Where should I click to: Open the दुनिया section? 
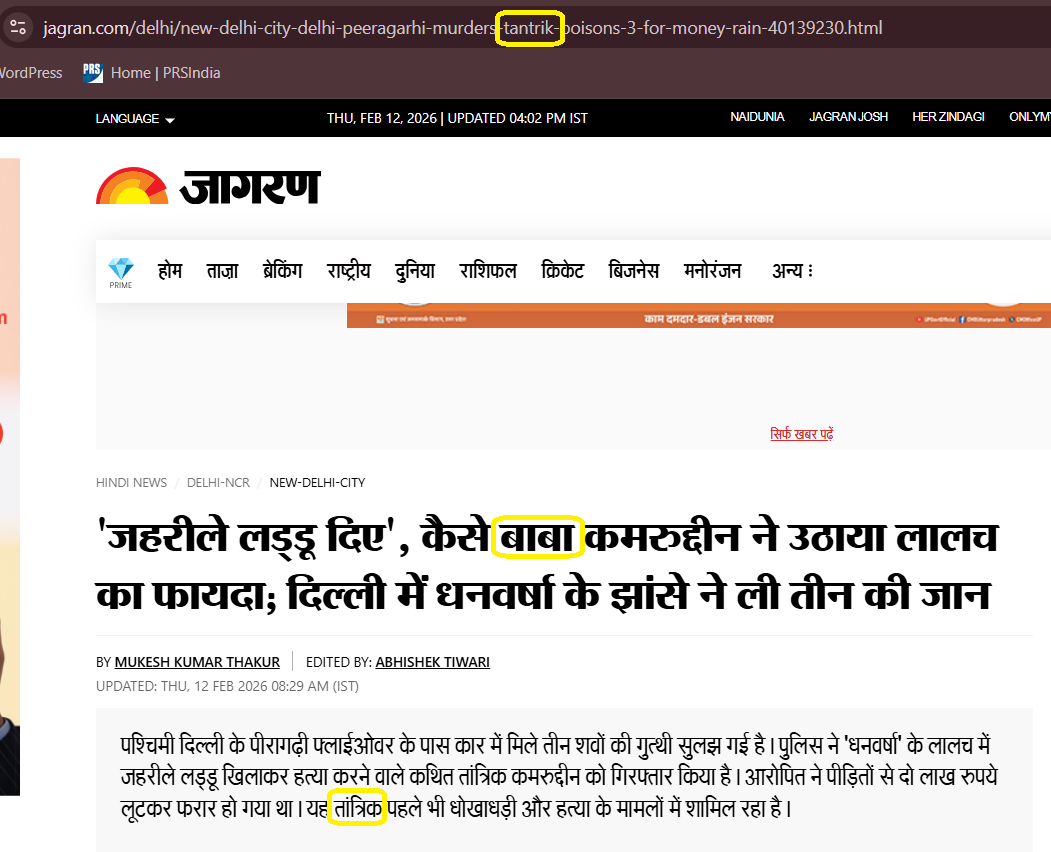coord(414,271)
